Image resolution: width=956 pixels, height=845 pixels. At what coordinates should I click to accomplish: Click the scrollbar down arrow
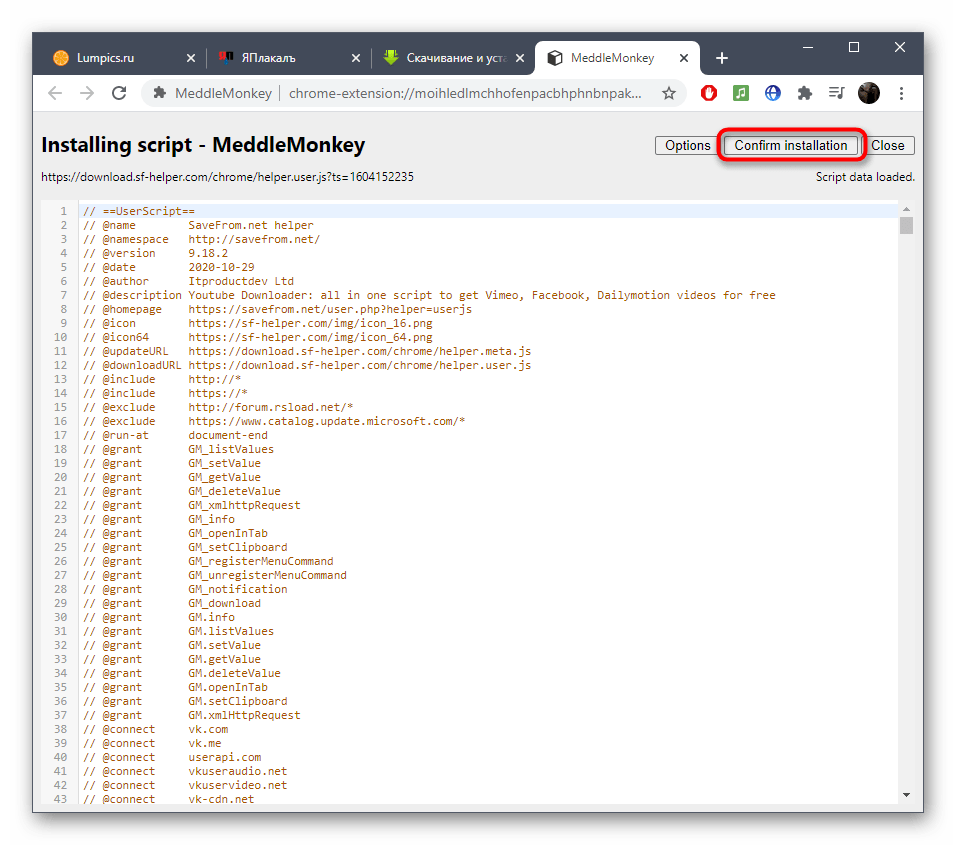(906, 794)
